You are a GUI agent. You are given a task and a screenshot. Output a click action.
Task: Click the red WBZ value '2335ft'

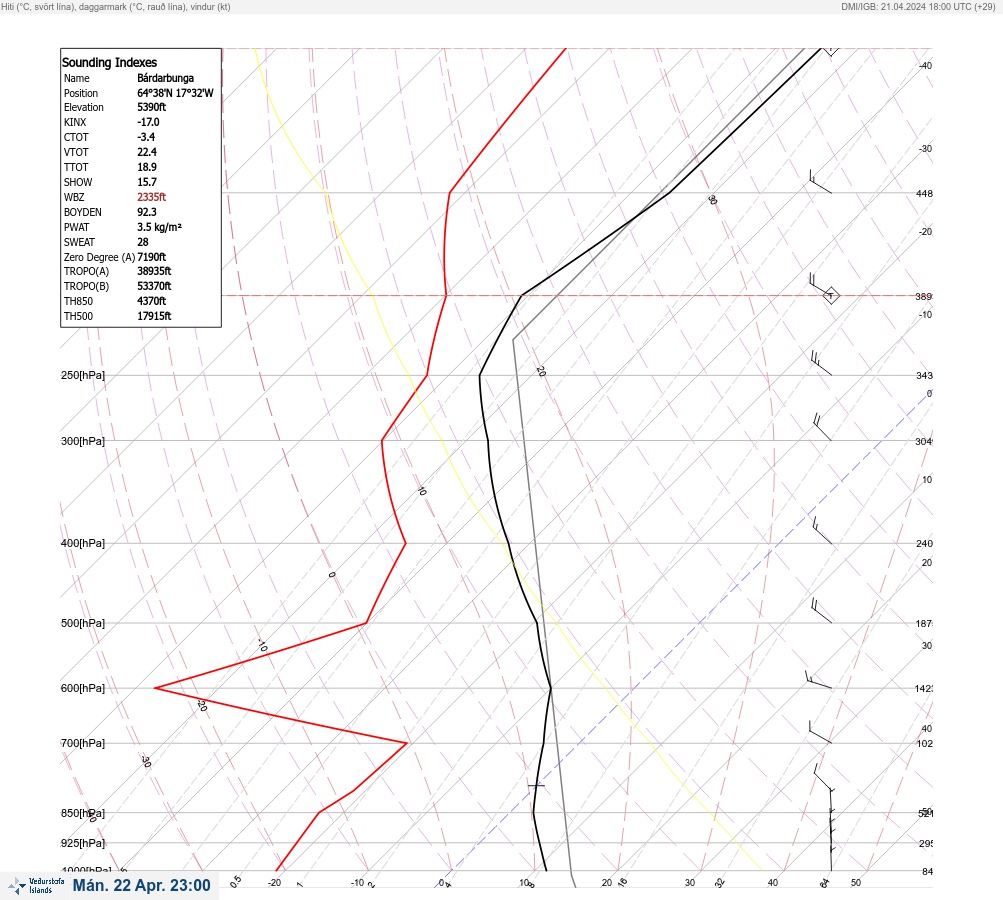point(152,197)
